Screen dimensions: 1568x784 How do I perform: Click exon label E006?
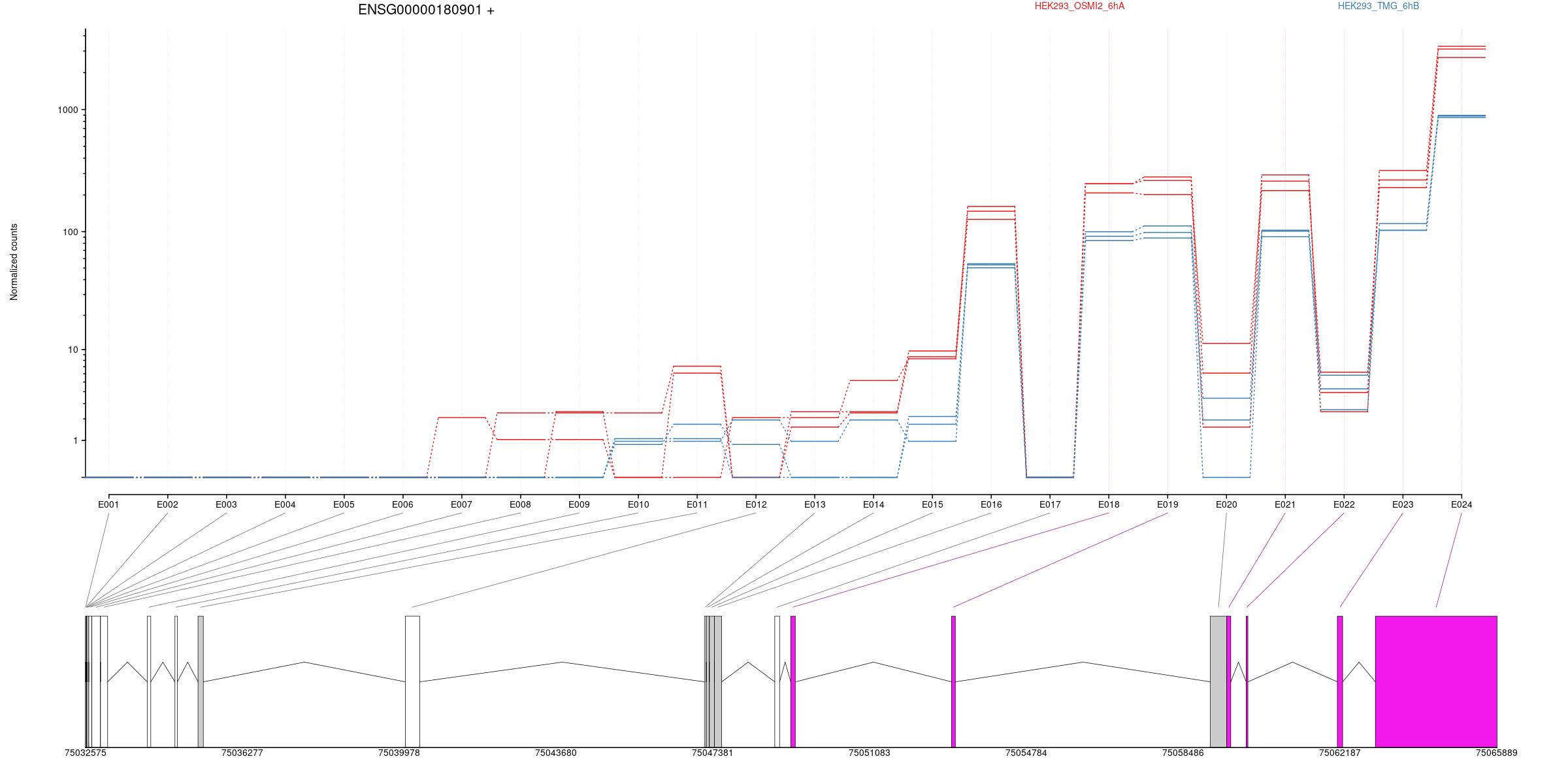[402, 504]
